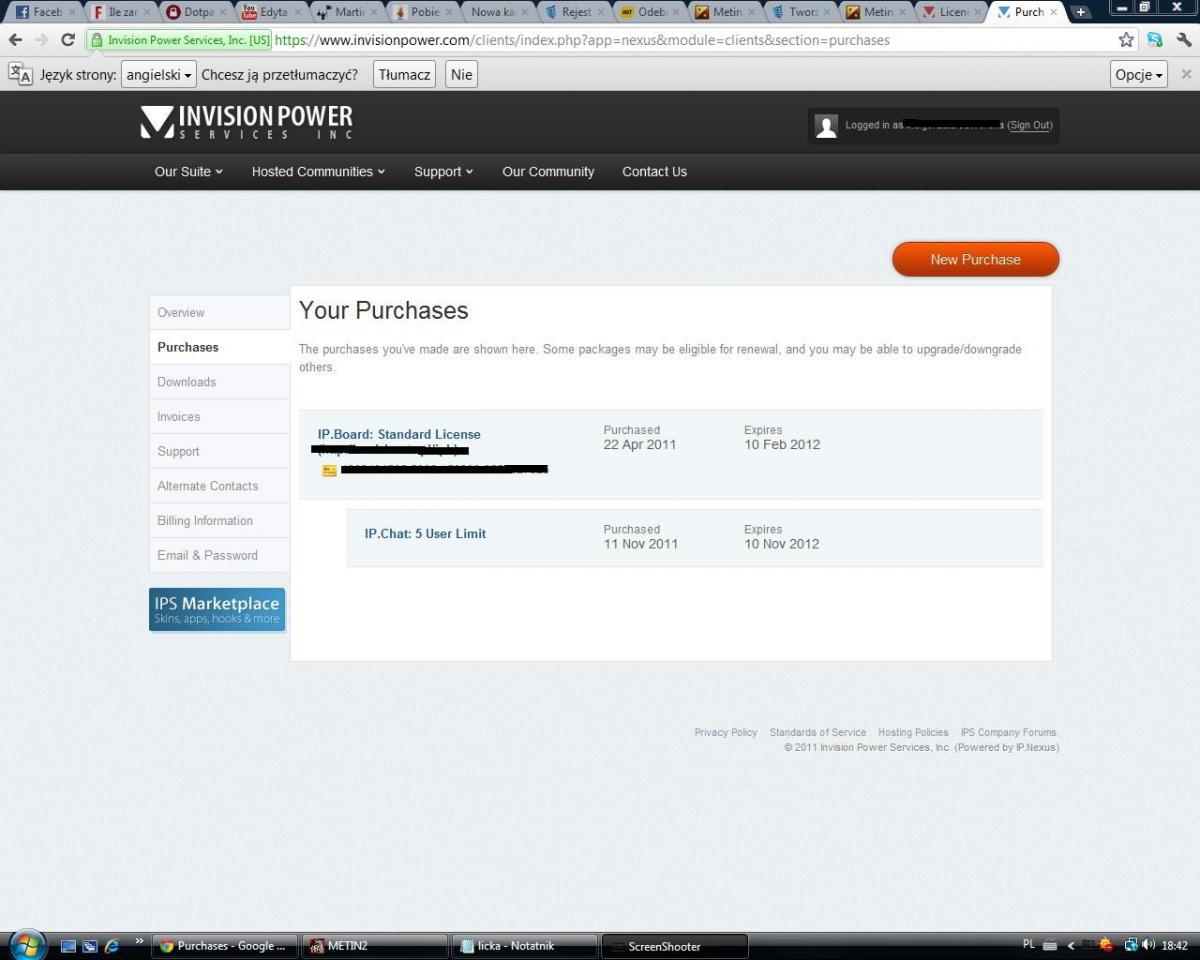Dismiss the translation bar with its X

click(1186, 74)
